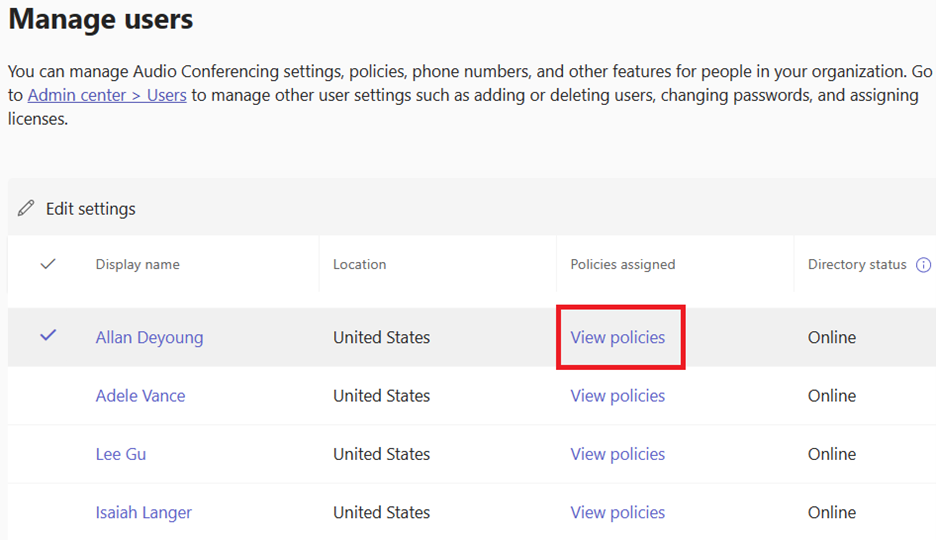The image size is (936, 540).
Task: Select the Adele Vance row checkbox area
Action: pos(48,396)
